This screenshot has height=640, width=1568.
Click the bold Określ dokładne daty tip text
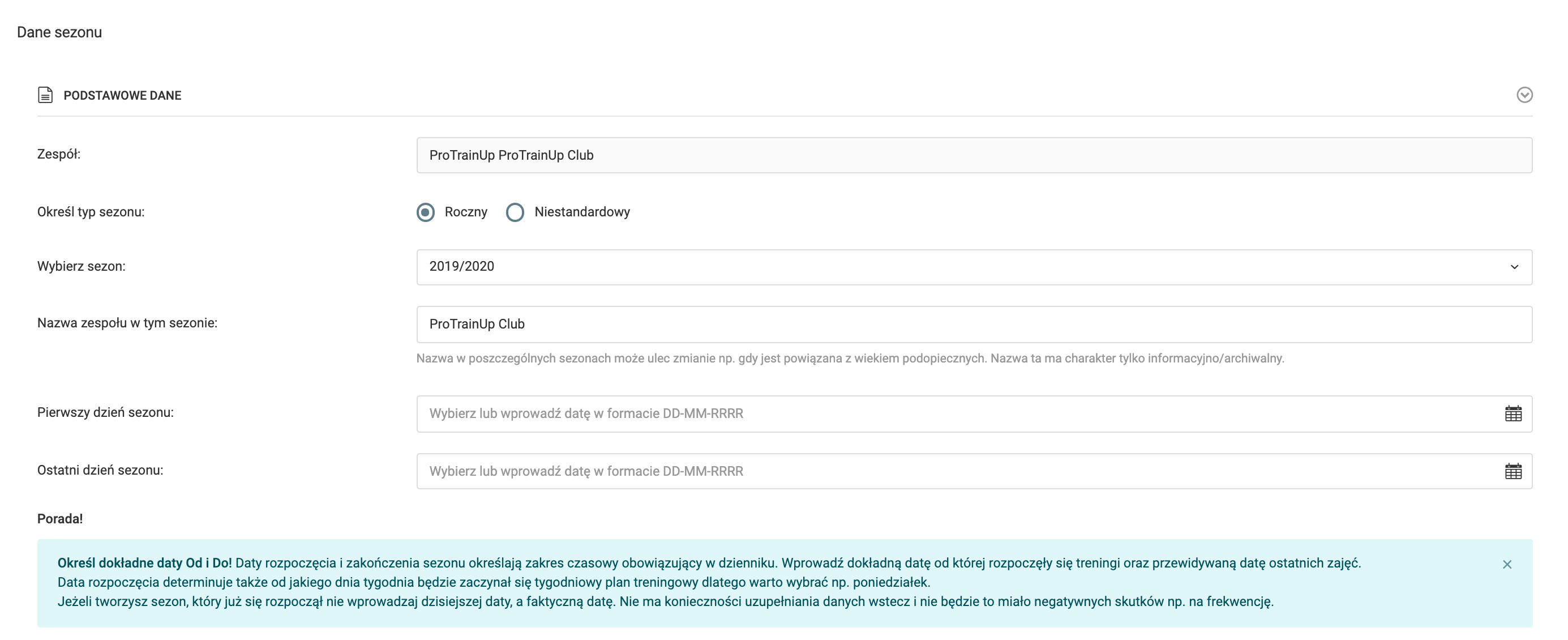coord(144,562)
